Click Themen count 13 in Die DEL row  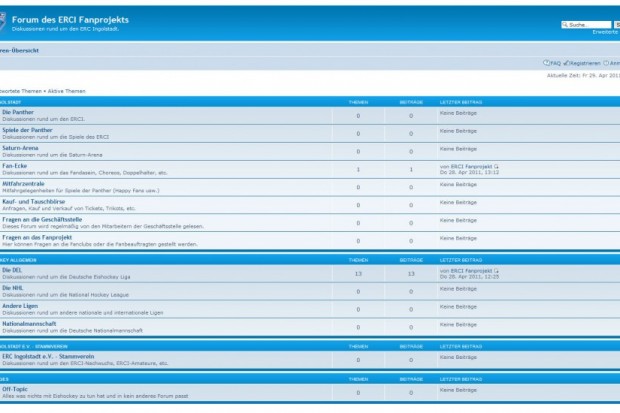[x=358, y=274]
